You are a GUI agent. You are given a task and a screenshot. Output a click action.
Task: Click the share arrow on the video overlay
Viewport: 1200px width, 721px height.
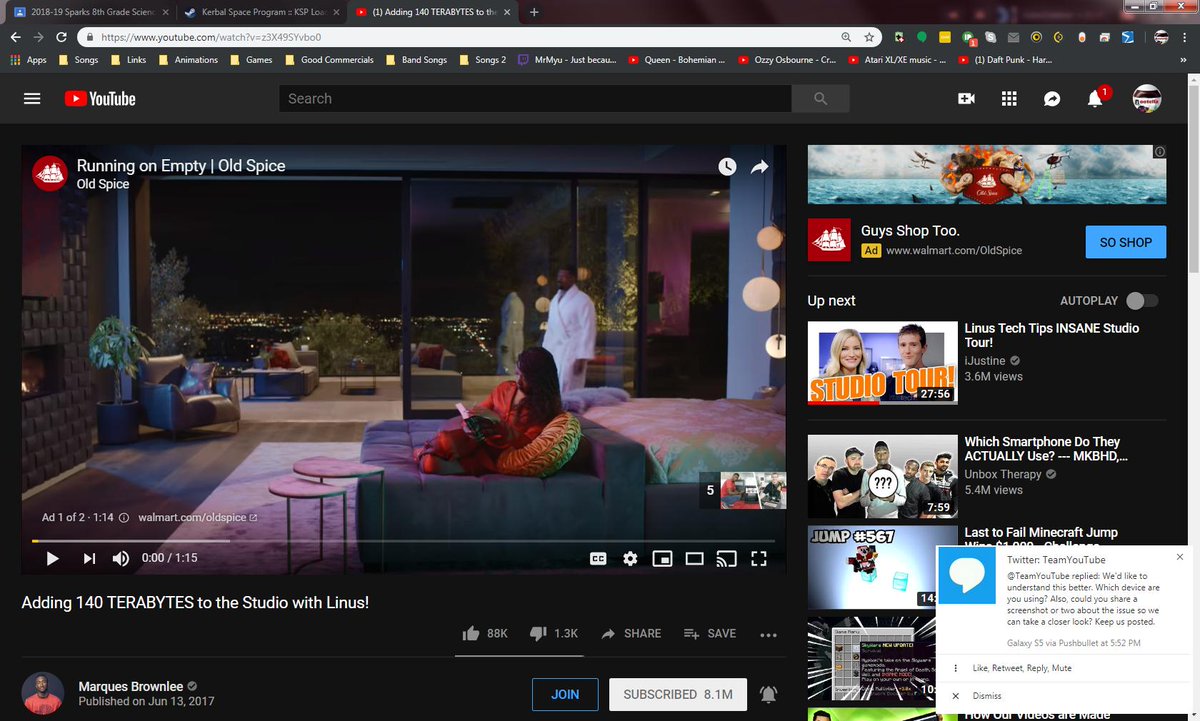pyautogui.click(x=760, y=167)
